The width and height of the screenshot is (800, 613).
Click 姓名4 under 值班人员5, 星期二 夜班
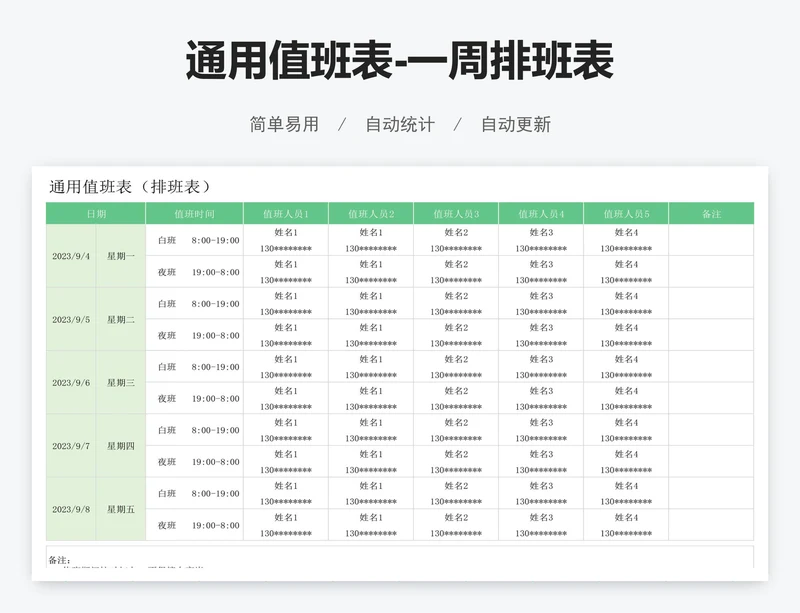click(x=626, y=328)
